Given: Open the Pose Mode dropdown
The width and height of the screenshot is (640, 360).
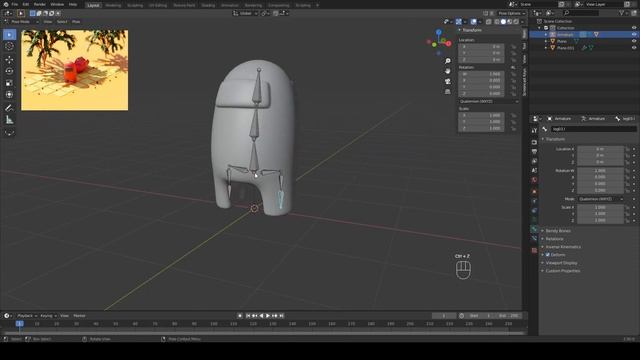Looking at the screenshot, I should point(21,22).
